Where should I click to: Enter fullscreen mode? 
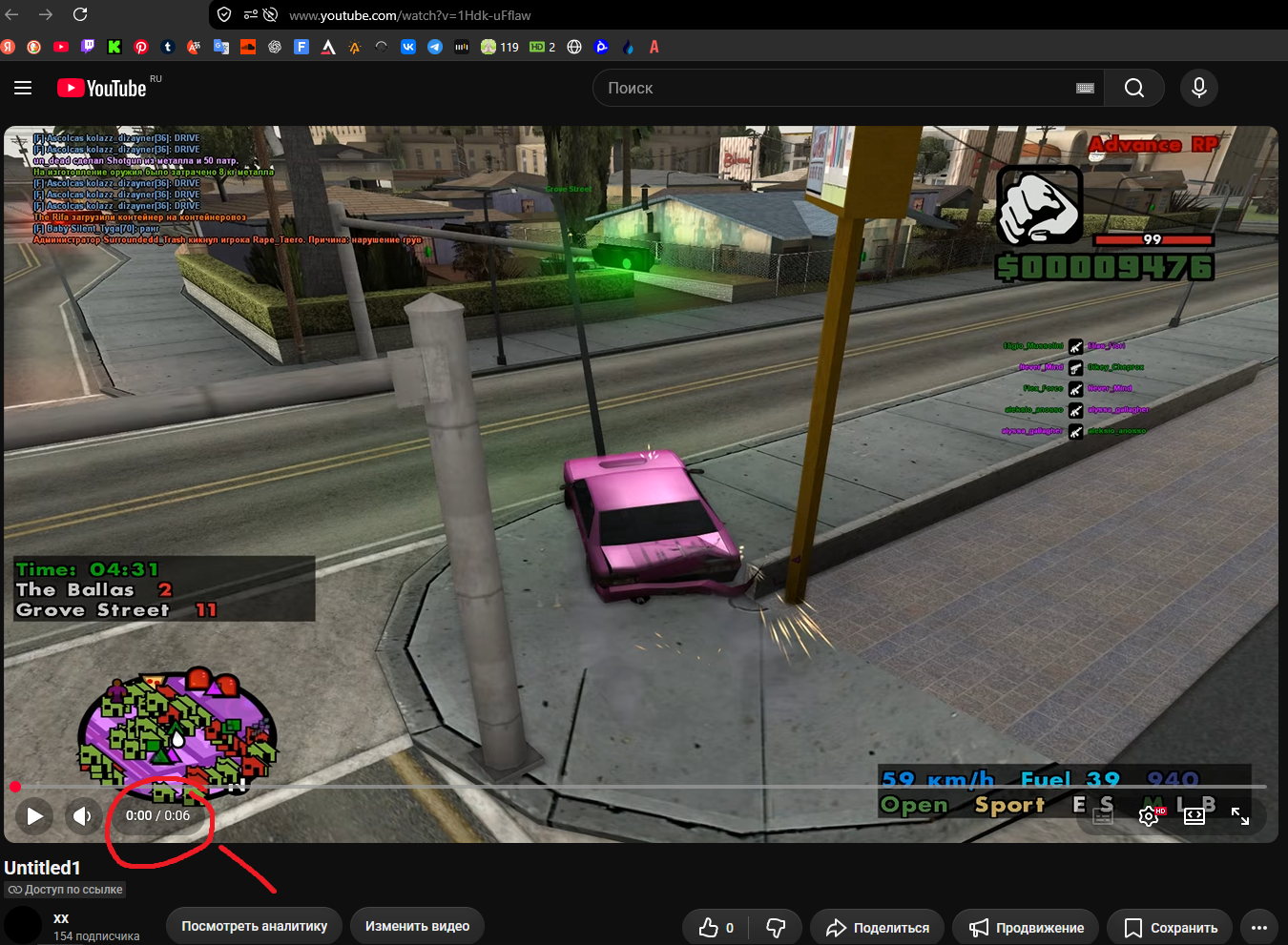tap(1240, 816)
